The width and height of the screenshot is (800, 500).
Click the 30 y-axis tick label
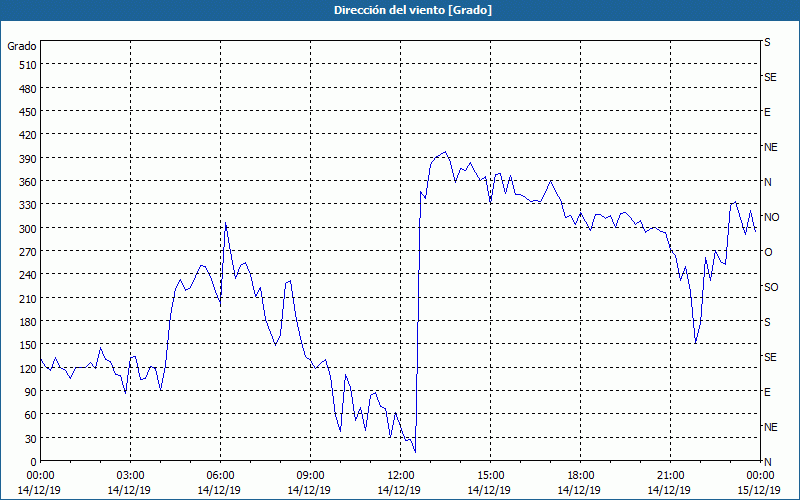[x=30, y=439]
